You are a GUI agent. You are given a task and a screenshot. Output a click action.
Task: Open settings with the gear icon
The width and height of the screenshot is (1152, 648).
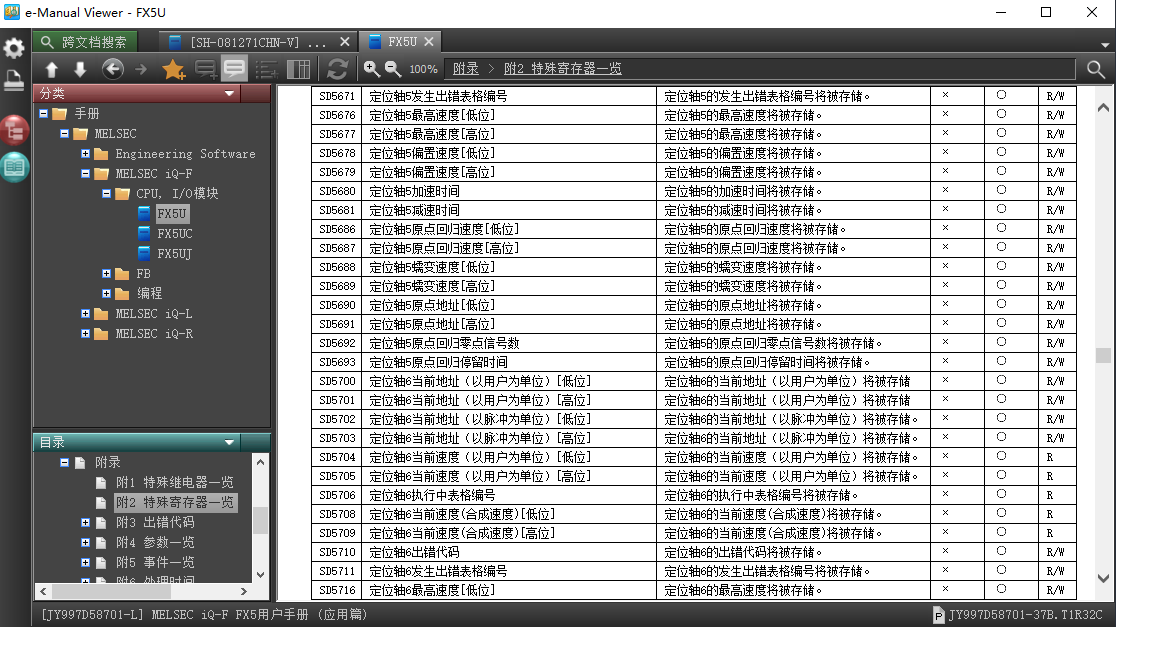[14, 48]
